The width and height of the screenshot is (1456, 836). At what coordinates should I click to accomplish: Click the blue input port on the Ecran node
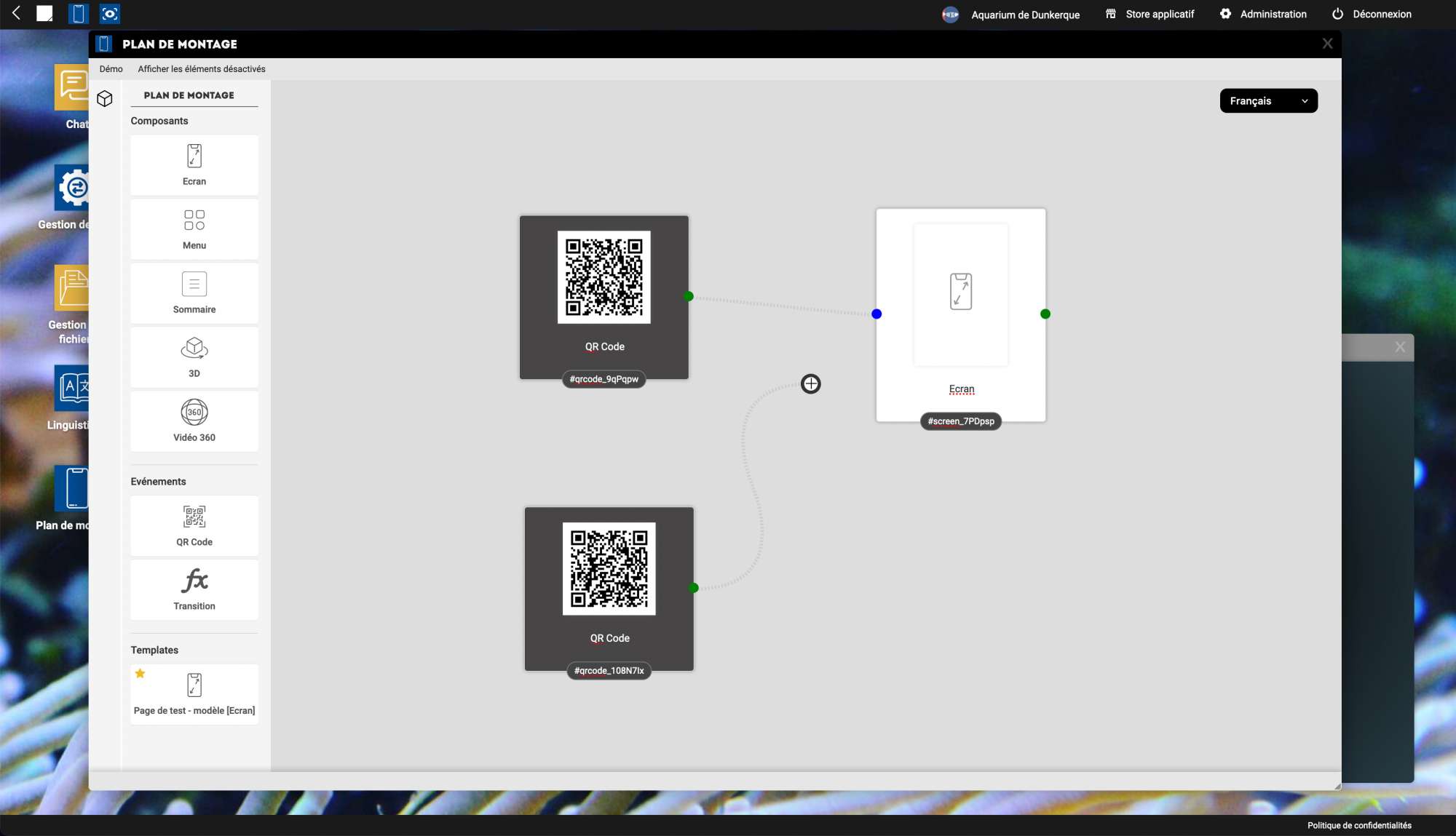coord(877,314)
